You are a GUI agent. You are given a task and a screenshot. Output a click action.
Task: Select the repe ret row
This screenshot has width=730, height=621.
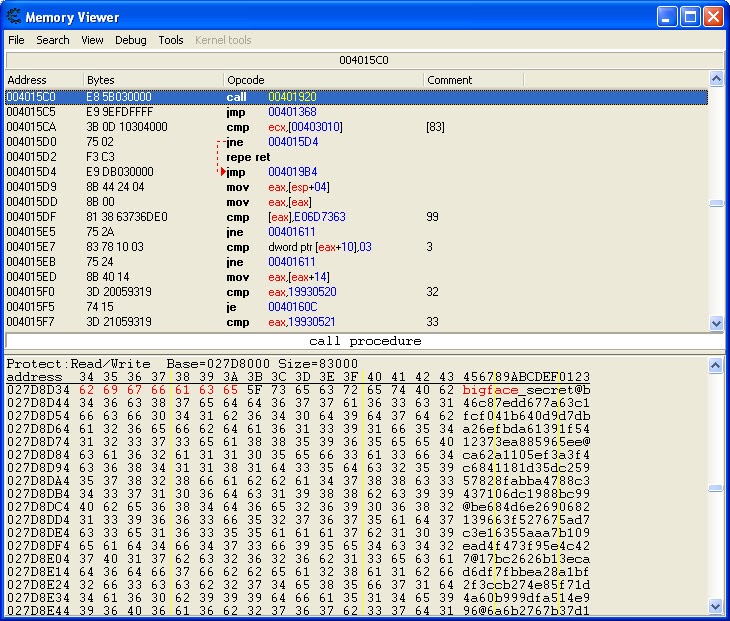357,157
